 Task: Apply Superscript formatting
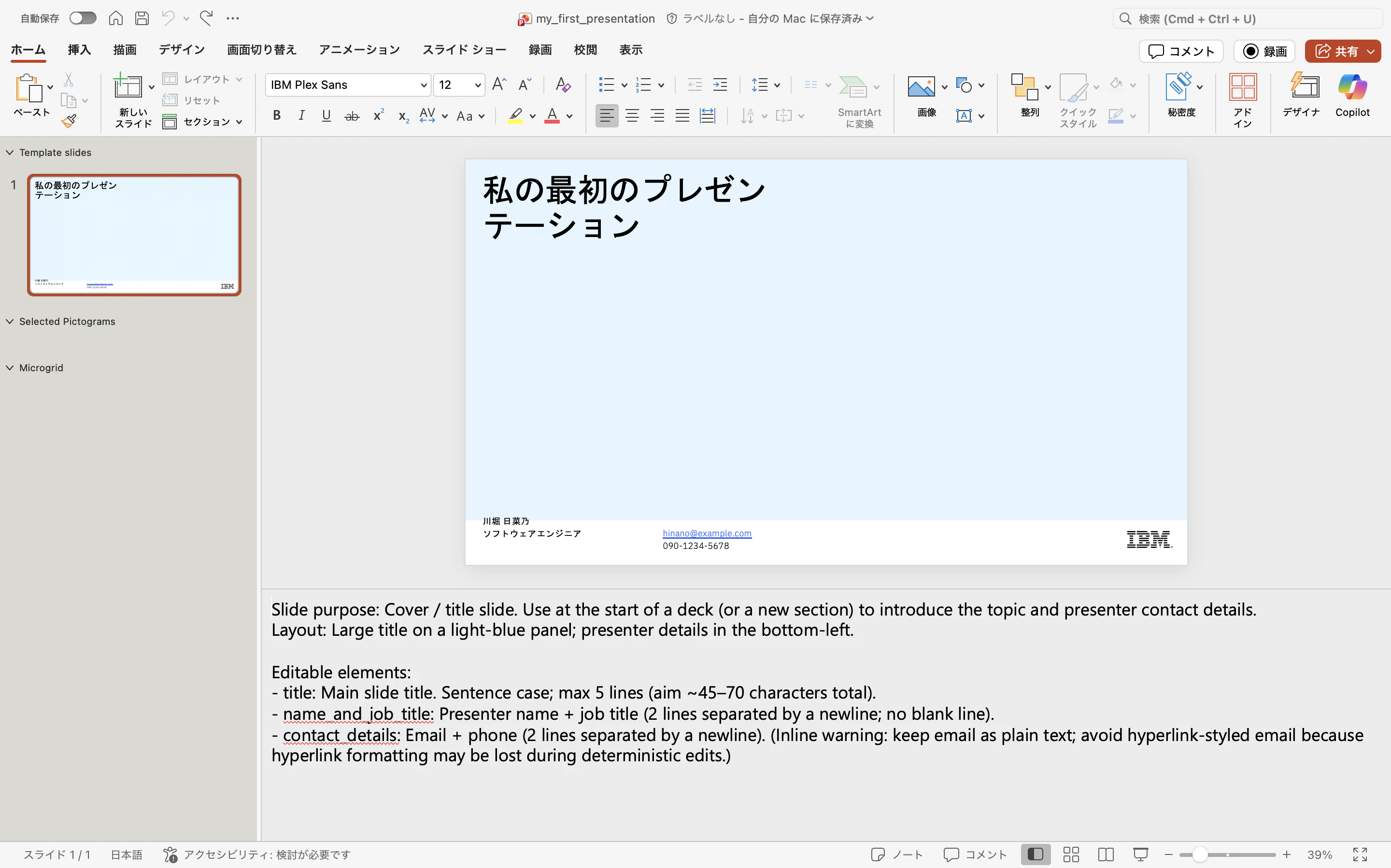click(x=379, y=115)
